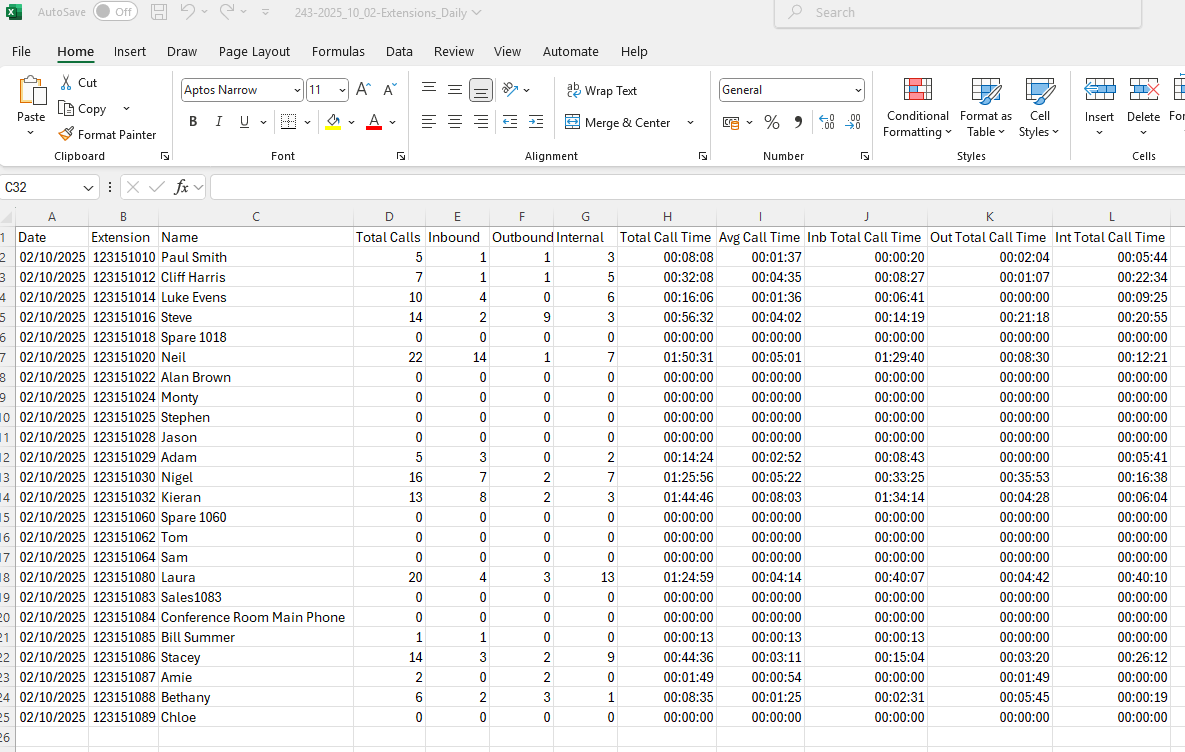Click the Increase Indent icon

coord(536,122)
